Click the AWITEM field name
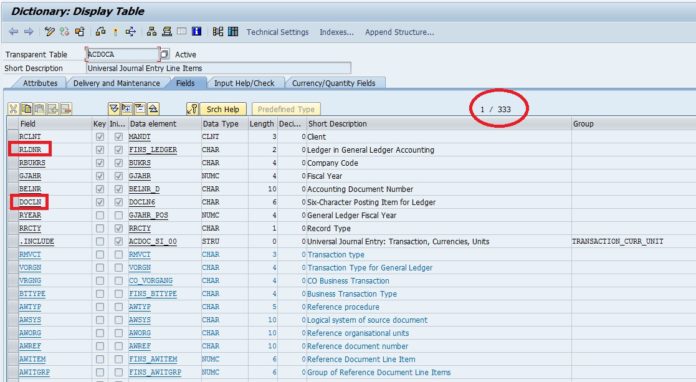 pyautogui.click(x=32, y=359)
